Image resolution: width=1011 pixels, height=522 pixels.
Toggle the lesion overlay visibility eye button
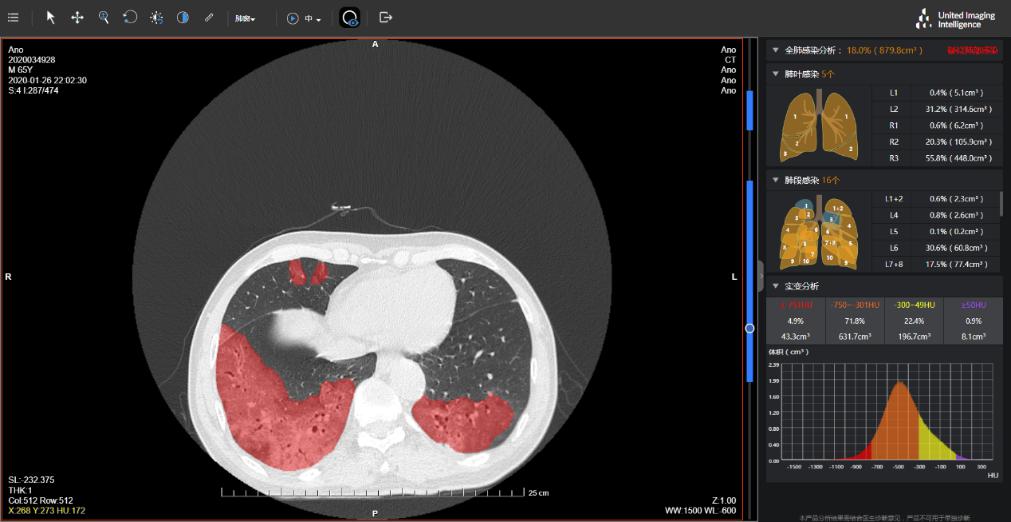coord(350,17)
